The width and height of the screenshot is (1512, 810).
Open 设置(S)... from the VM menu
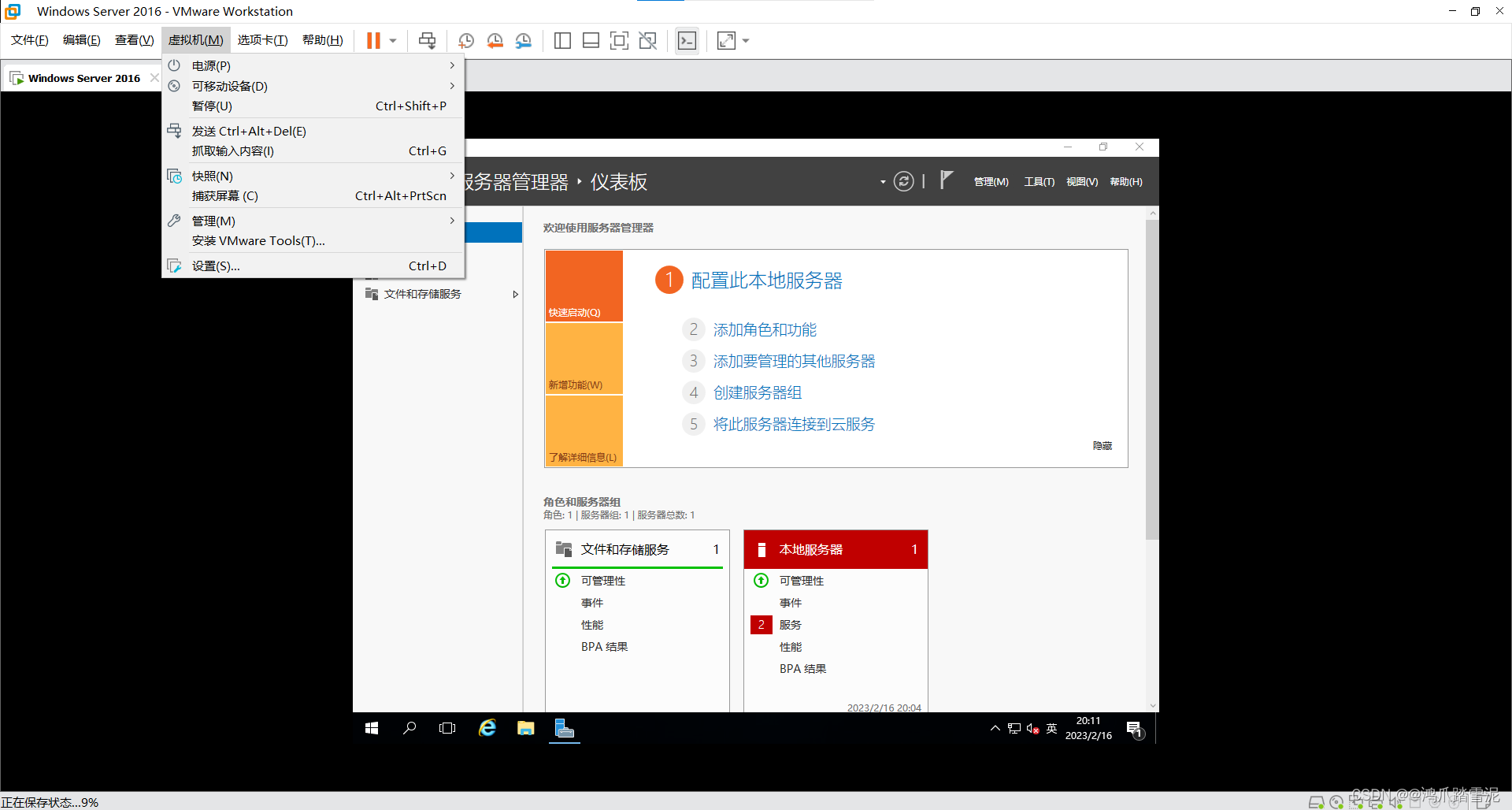(313, 266)
